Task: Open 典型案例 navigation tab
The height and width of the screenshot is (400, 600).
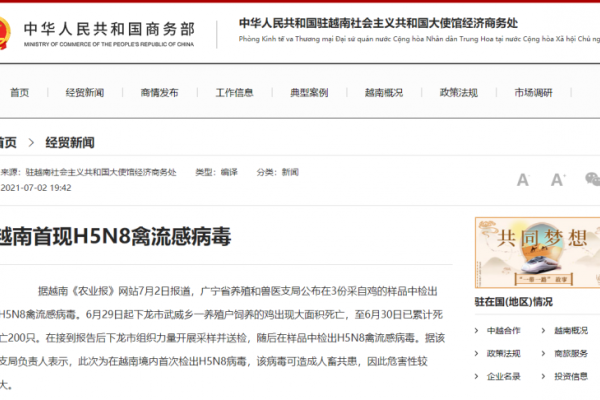Action: pos(309,93)
